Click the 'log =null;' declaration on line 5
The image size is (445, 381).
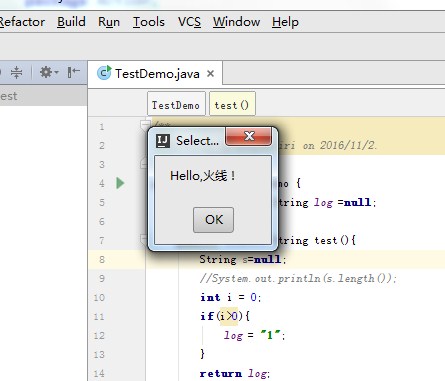point(345,202)
